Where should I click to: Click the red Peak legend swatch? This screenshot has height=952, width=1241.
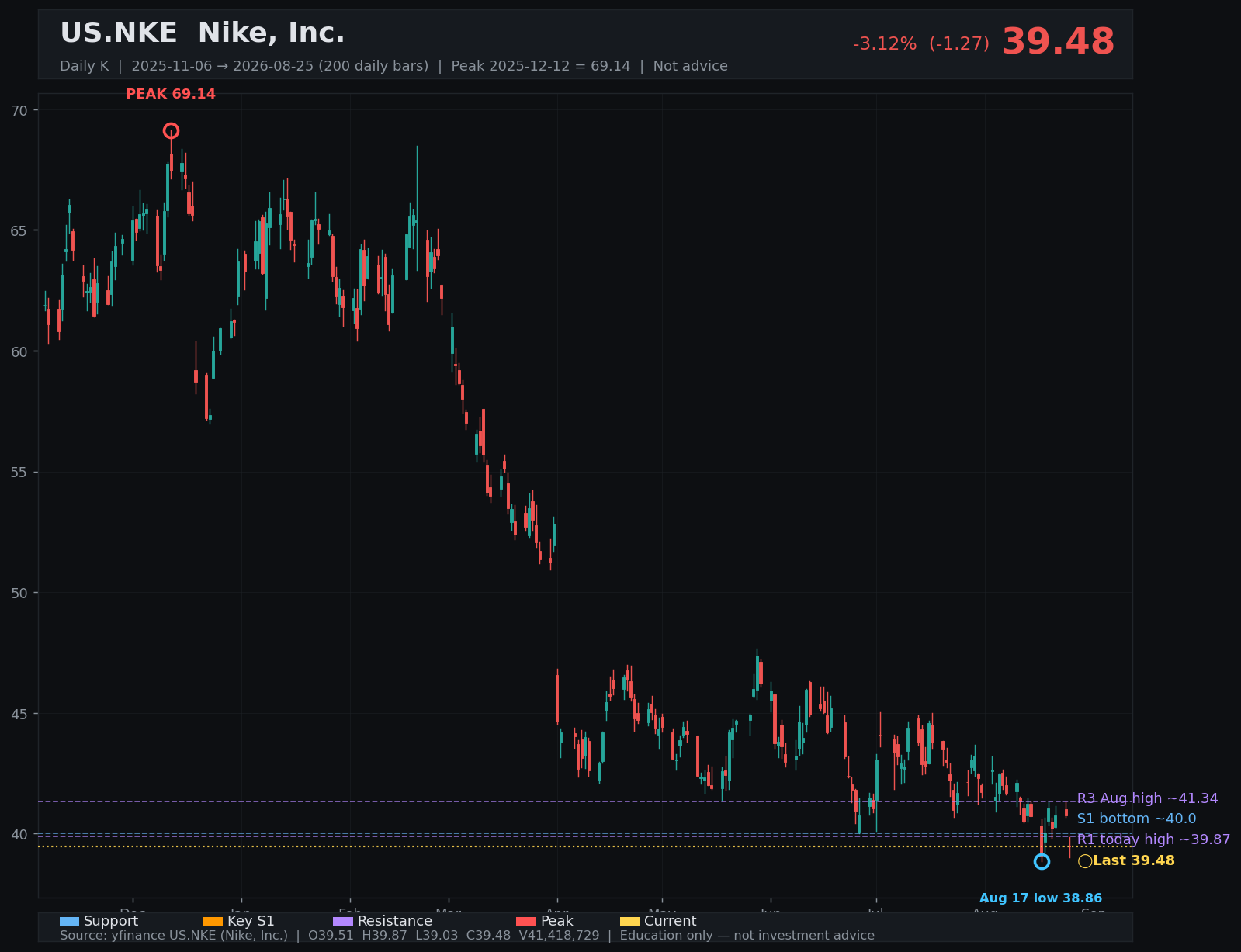[x=526, y=921]
